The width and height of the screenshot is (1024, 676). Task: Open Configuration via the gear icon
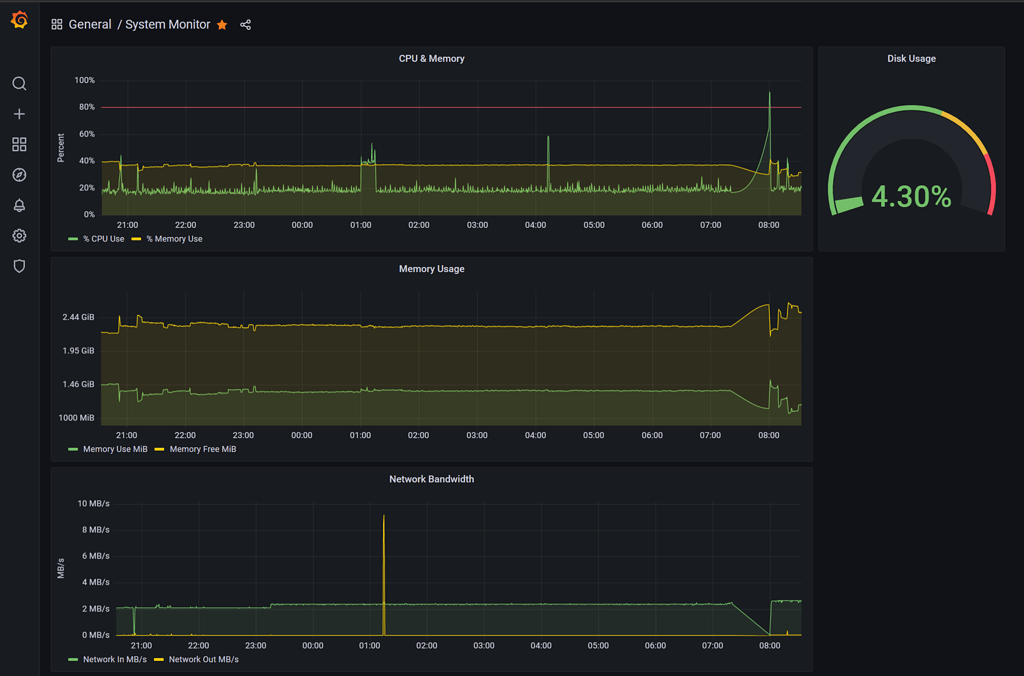click(x=19, y=236)
